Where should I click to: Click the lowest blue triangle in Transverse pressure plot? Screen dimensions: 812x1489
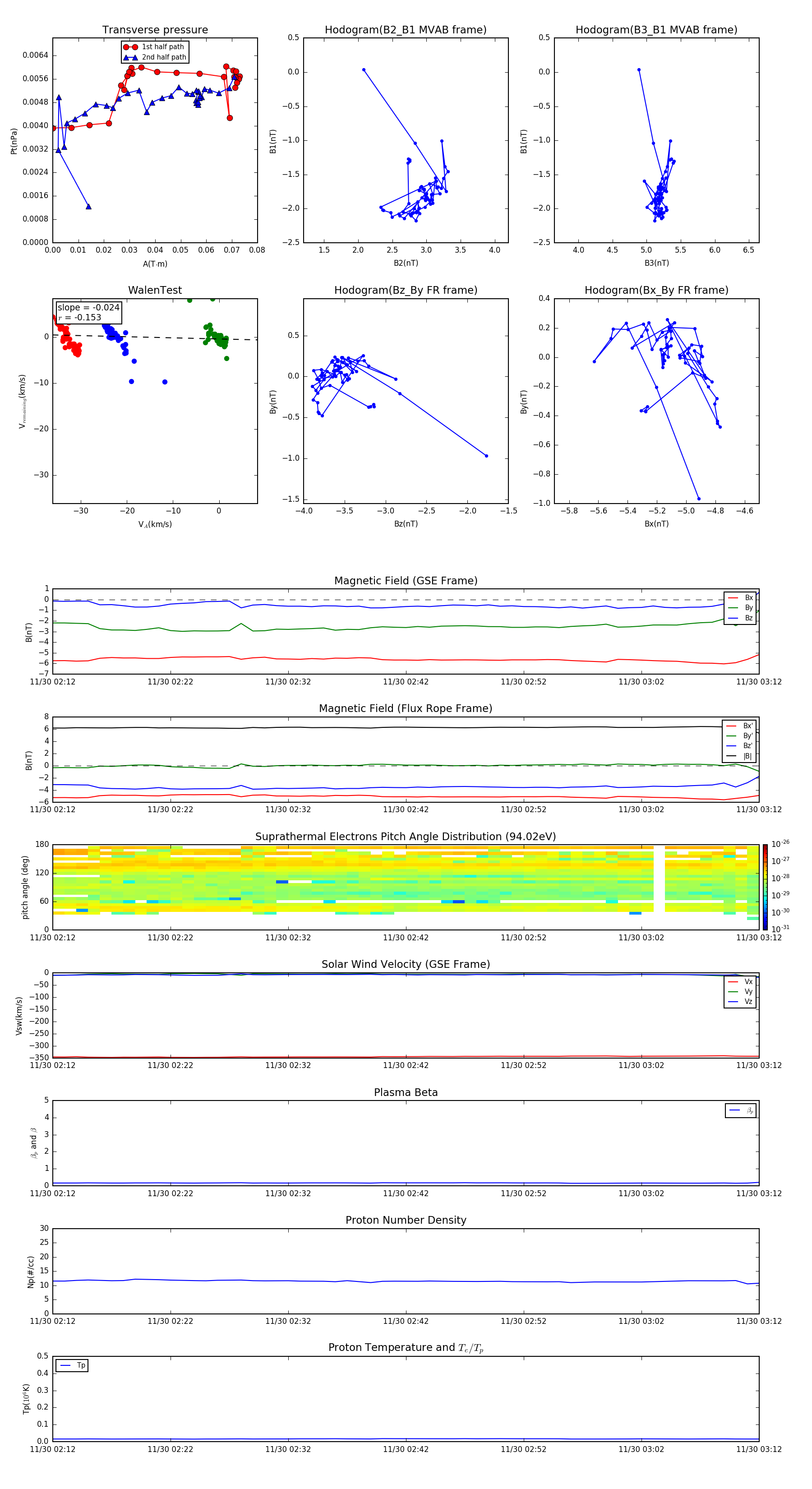pyautogui.click(x=88, y=206)
